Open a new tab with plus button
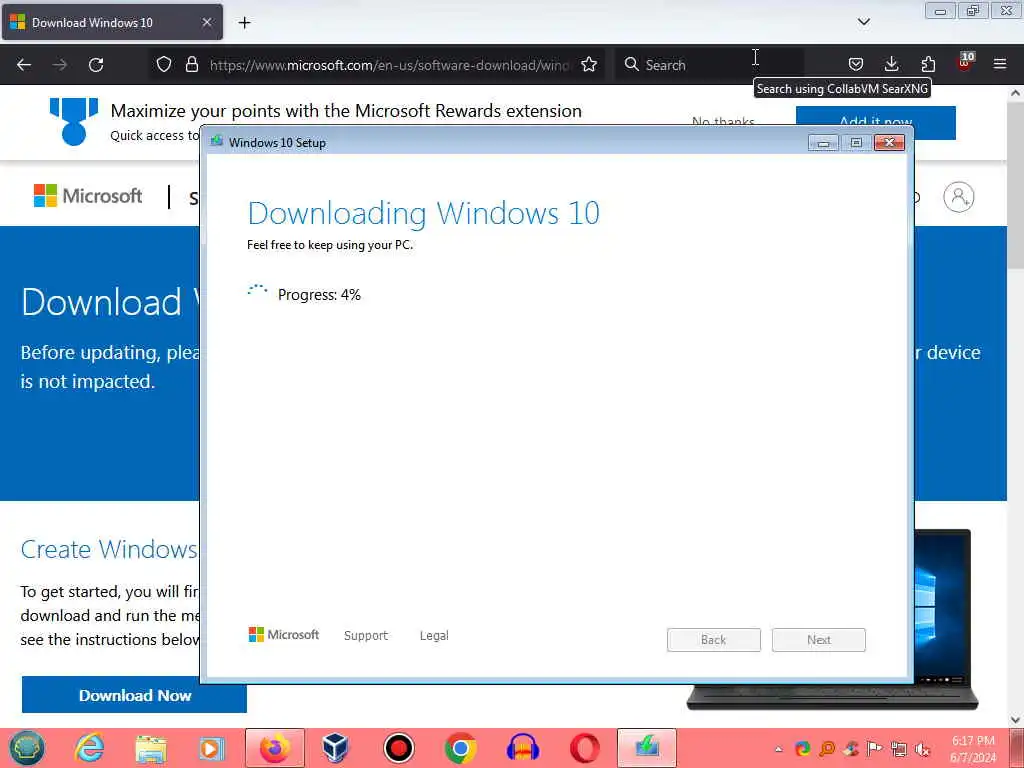 click(x=244, y=23)
